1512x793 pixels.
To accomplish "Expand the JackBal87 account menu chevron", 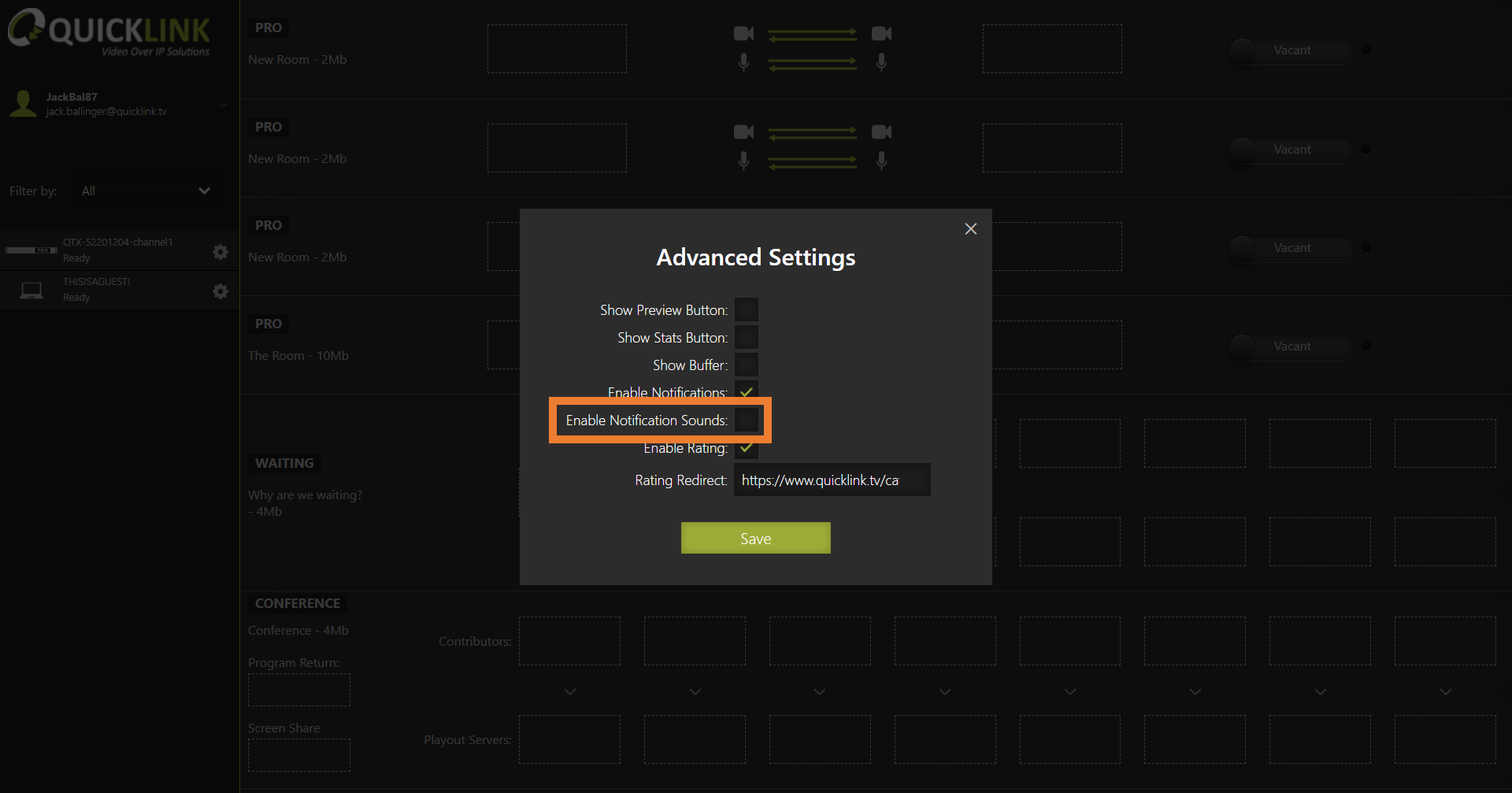I will [x=224, y=105].
